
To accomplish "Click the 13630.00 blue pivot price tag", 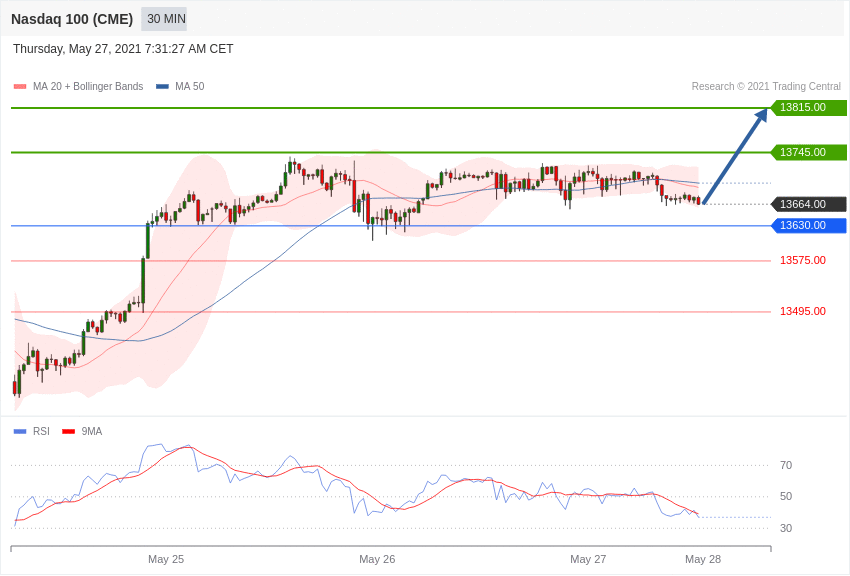I will pyautogui.click(x=808, y=225).
